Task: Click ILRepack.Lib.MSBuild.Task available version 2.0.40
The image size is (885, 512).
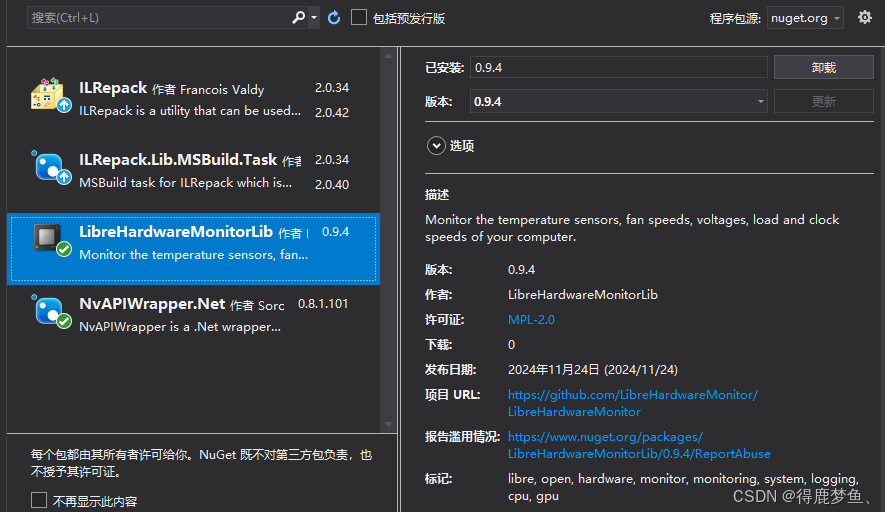Action: click(x=332, y=185)
